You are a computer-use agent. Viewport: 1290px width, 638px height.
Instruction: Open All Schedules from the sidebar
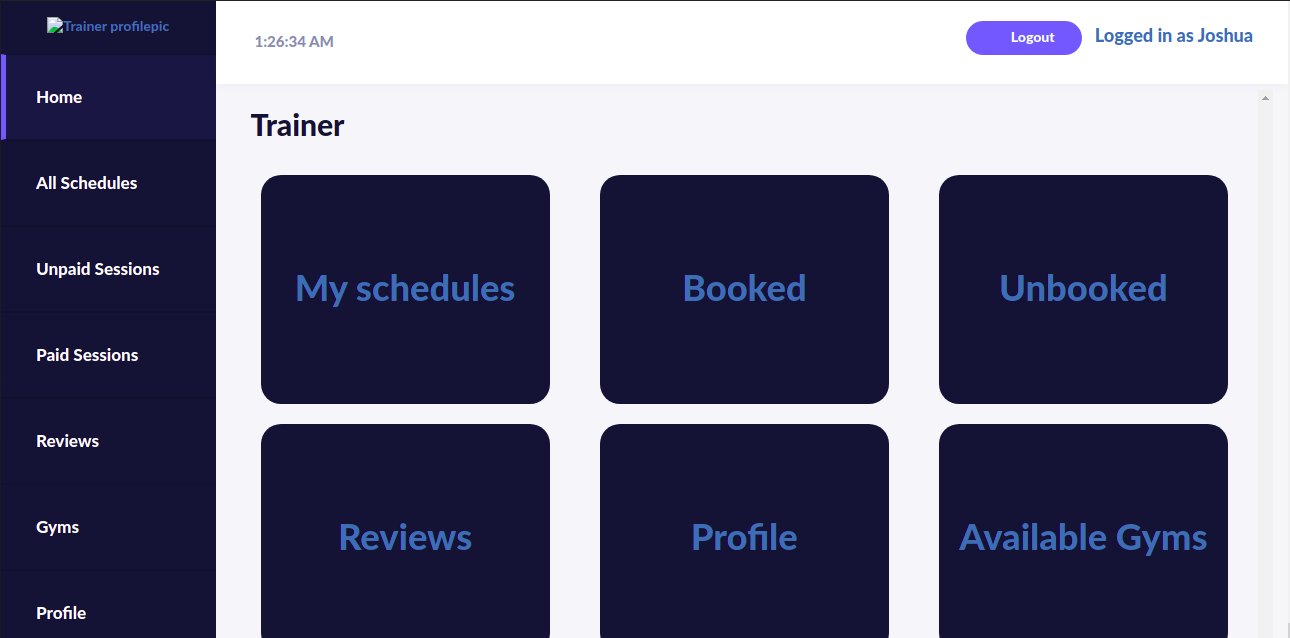pos(87,183)
